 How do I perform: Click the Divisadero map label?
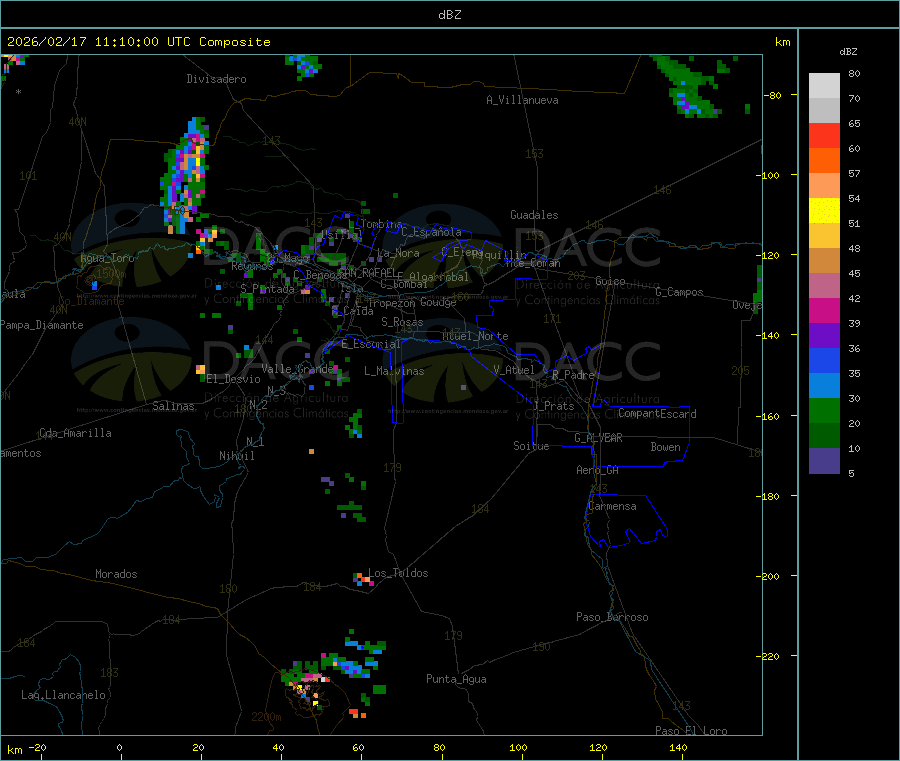[x=216, y=79]
